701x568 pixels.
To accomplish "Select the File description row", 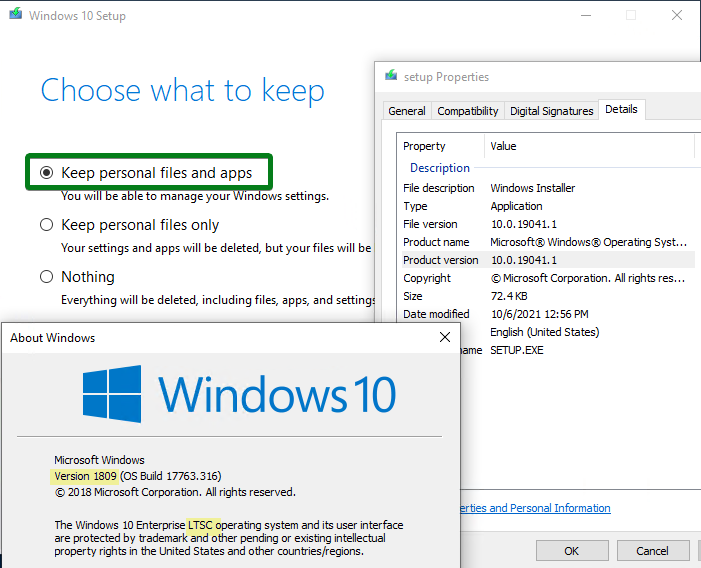I will pos(548,188).
